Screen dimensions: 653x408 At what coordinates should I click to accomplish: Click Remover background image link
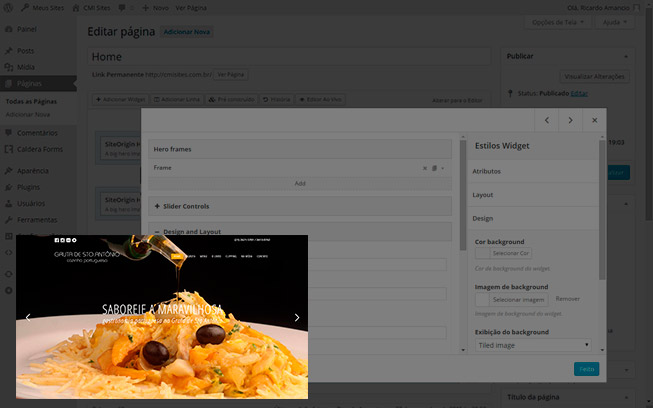568,299
